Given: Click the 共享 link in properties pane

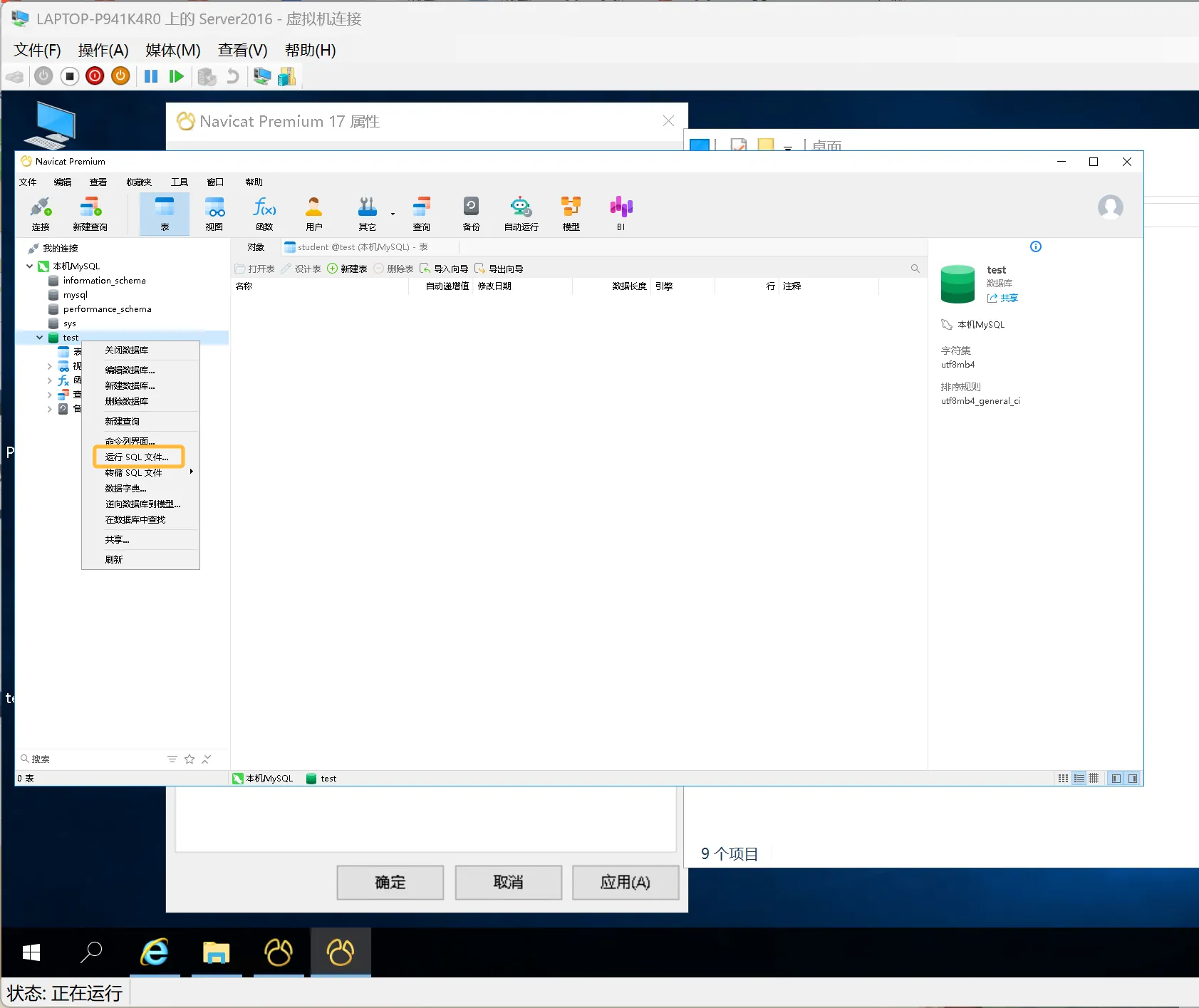Looking at the screenshot, I should click(1003, 298).
